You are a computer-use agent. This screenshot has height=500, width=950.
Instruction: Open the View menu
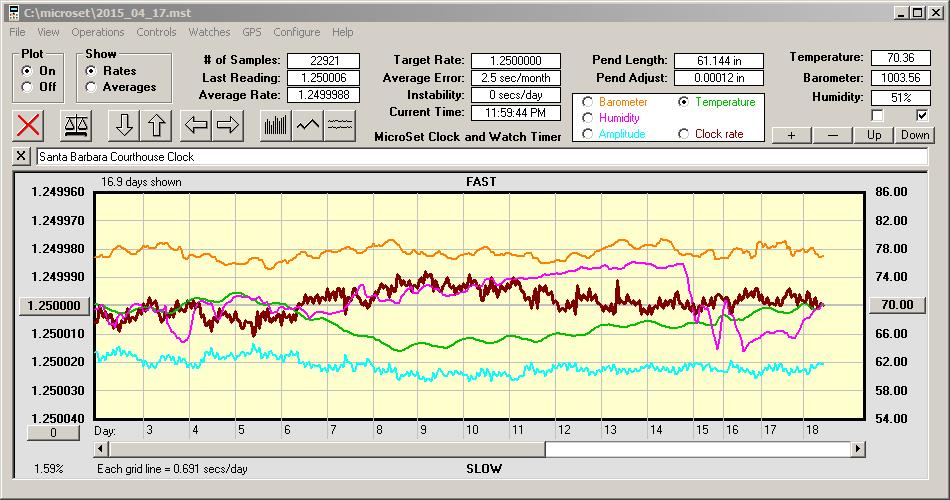[x=48, y=32]
